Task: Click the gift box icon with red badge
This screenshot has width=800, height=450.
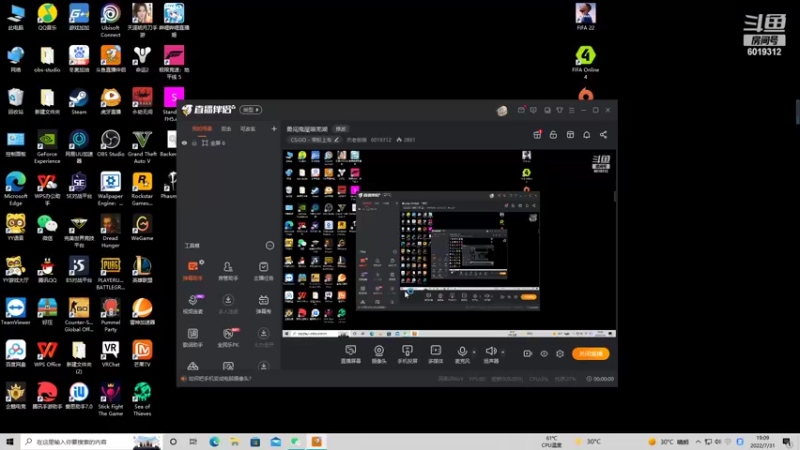Action: click(x=537, y=135)
